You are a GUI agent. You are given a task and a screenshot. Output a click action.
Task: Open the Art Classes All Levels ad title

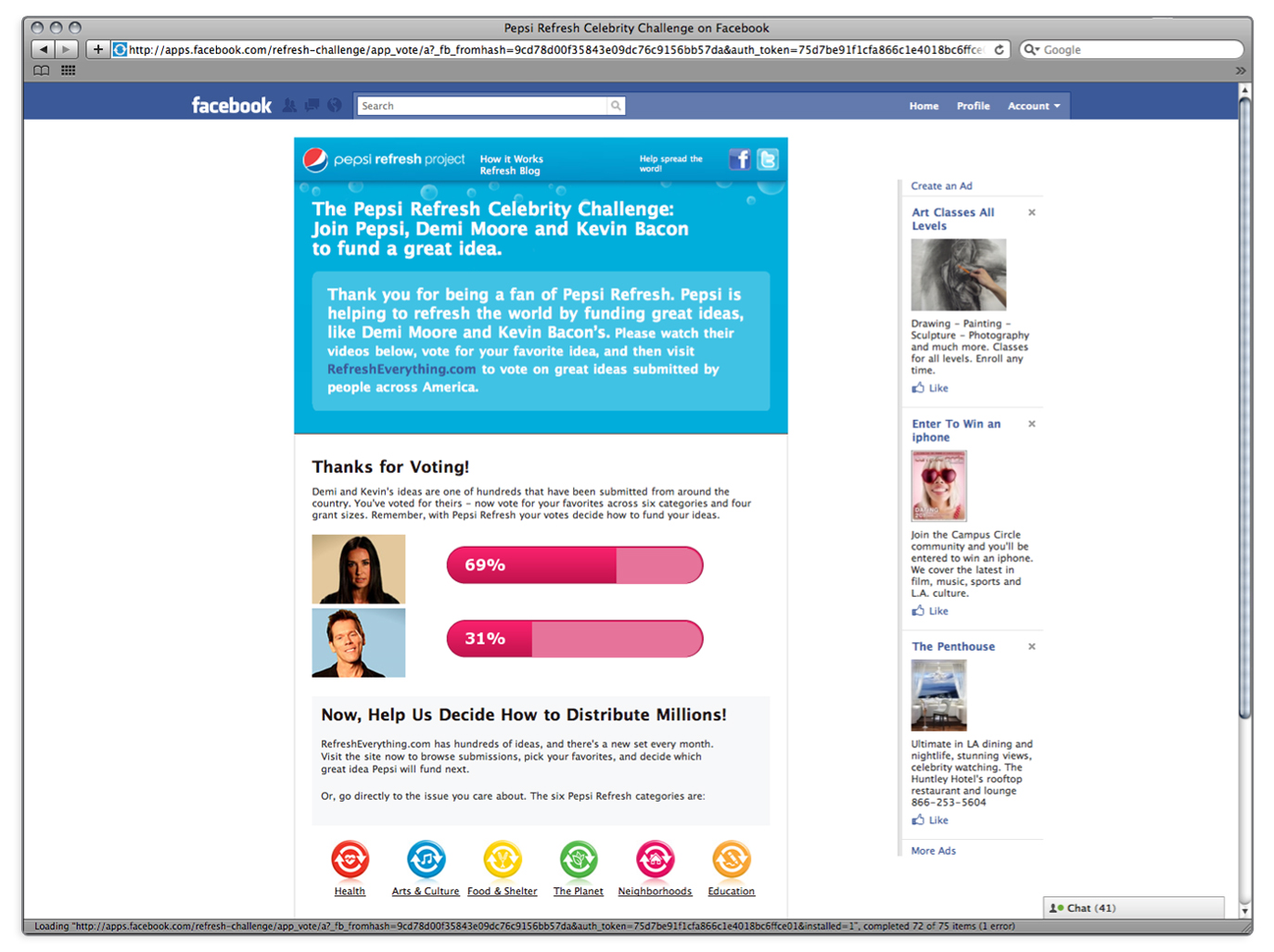click(x=952, y=219)
